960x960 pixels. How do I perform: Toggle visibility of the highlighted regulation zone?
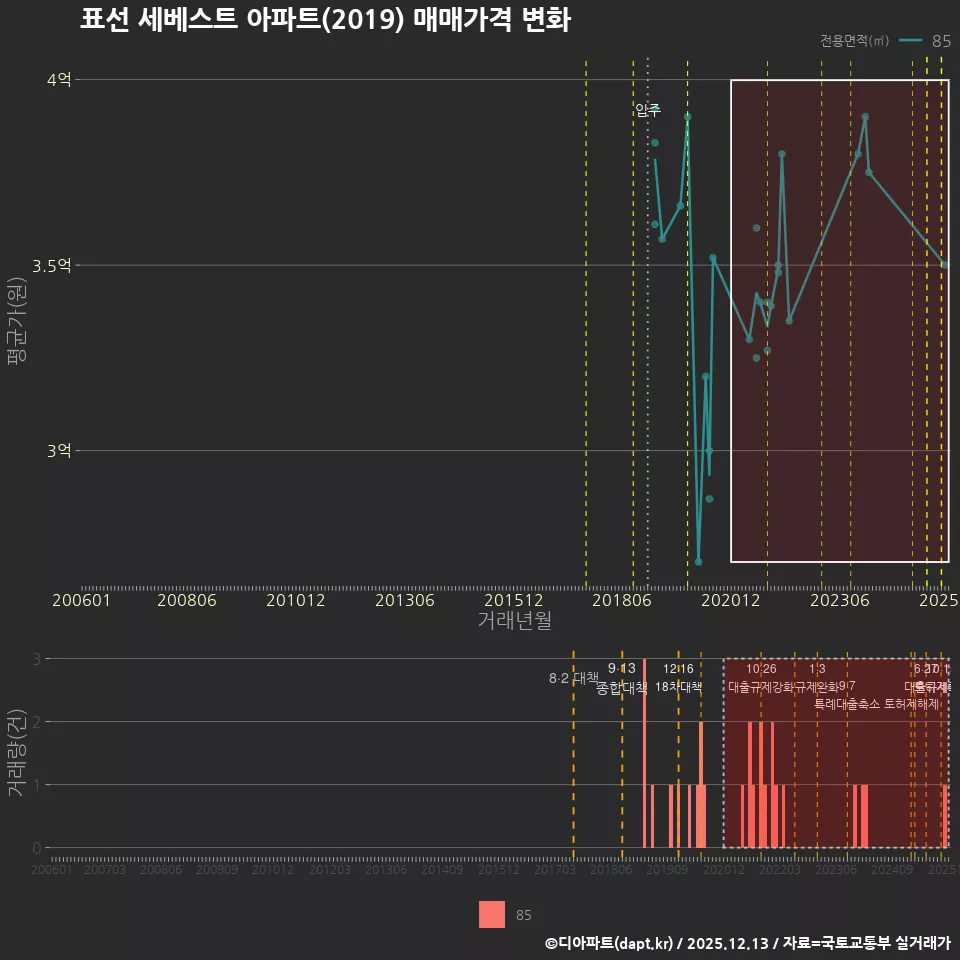(x=840, y=320)
